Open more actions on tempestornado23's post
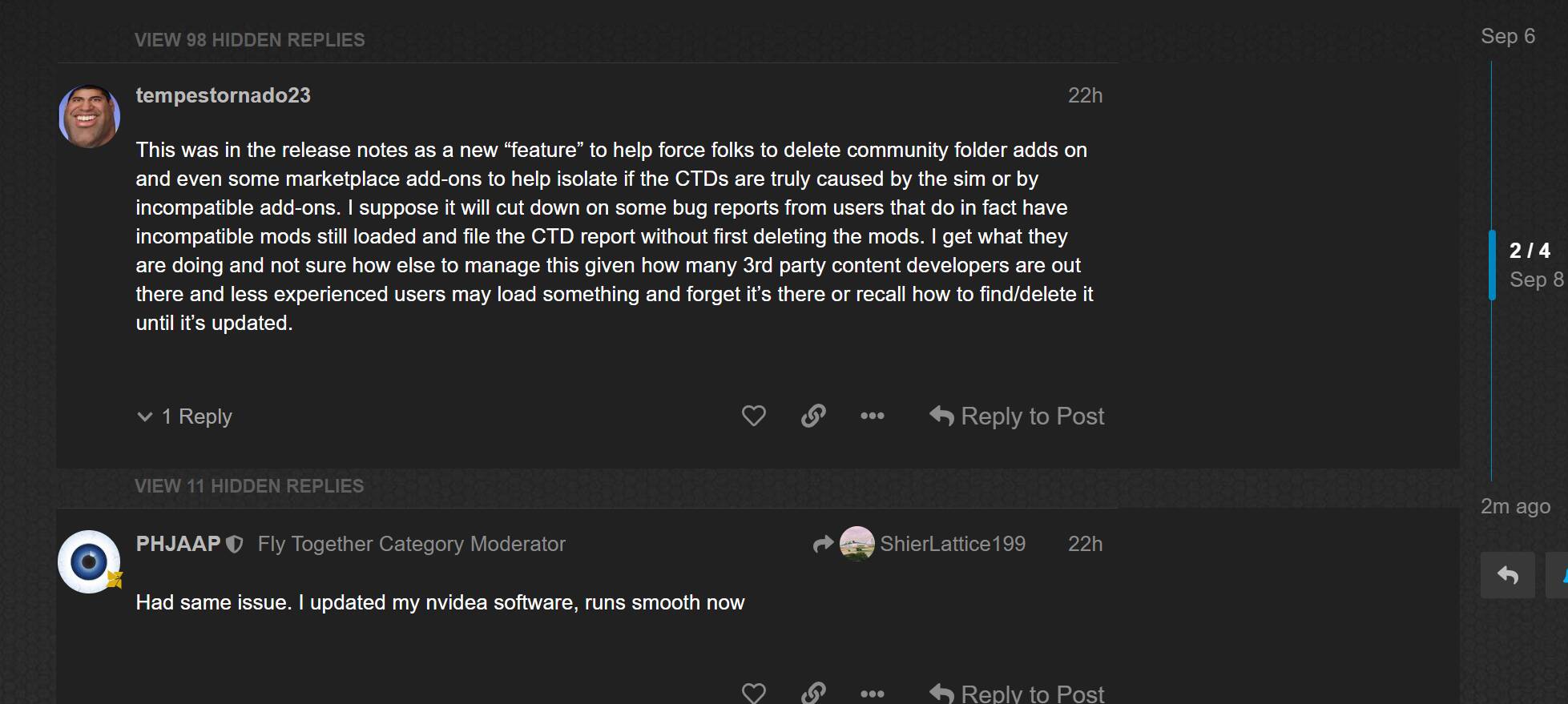This screenshot has width=1568, height=704. pos(872,416)
